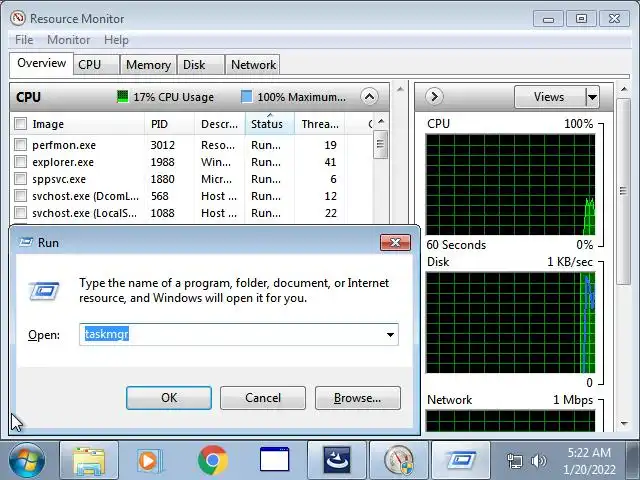Open the Windows Start orb
The height and width of the screenshot is (480, 640).
coord(25,460)
